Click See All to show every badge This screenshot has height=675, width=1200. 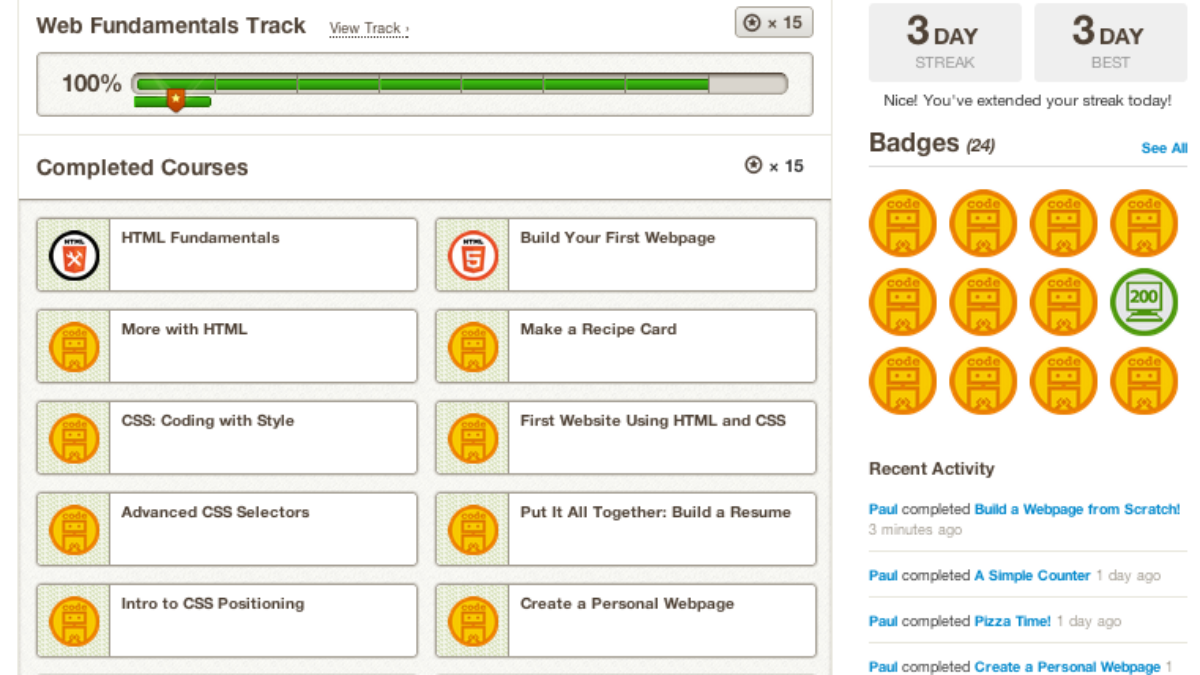click(x=1163, y=148)
